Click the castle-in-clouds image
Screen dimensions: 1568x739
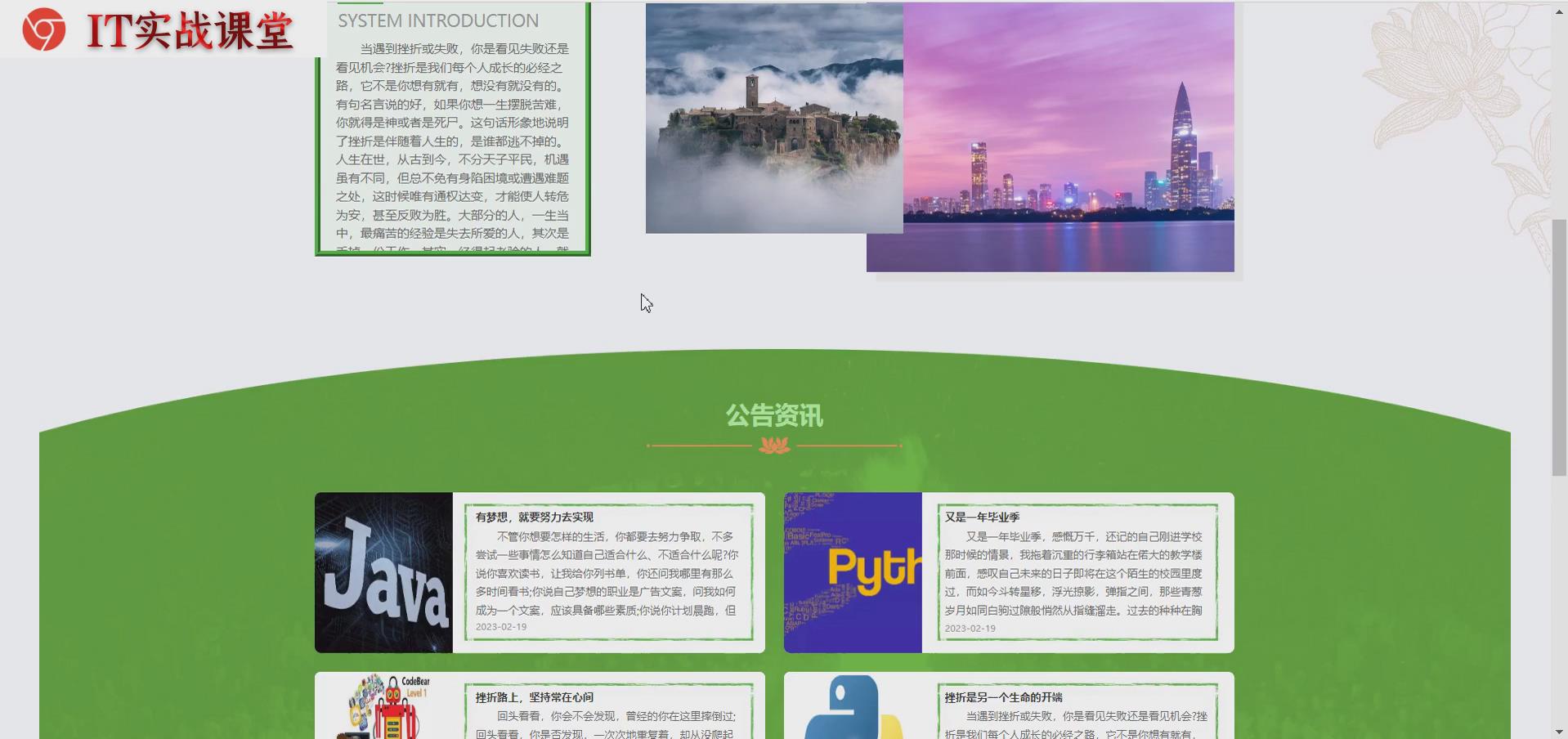coord(774,118)
